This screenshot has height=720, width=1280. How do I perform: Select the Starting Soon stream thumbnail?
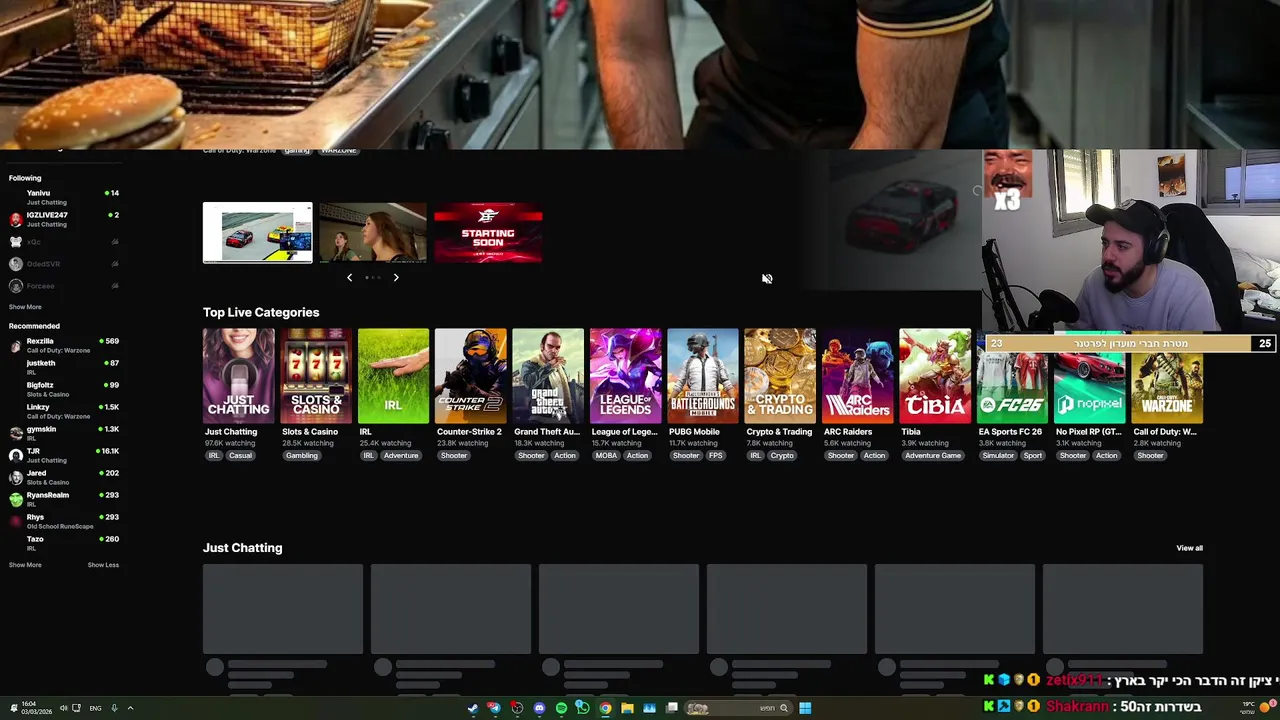tap(488, 233)
